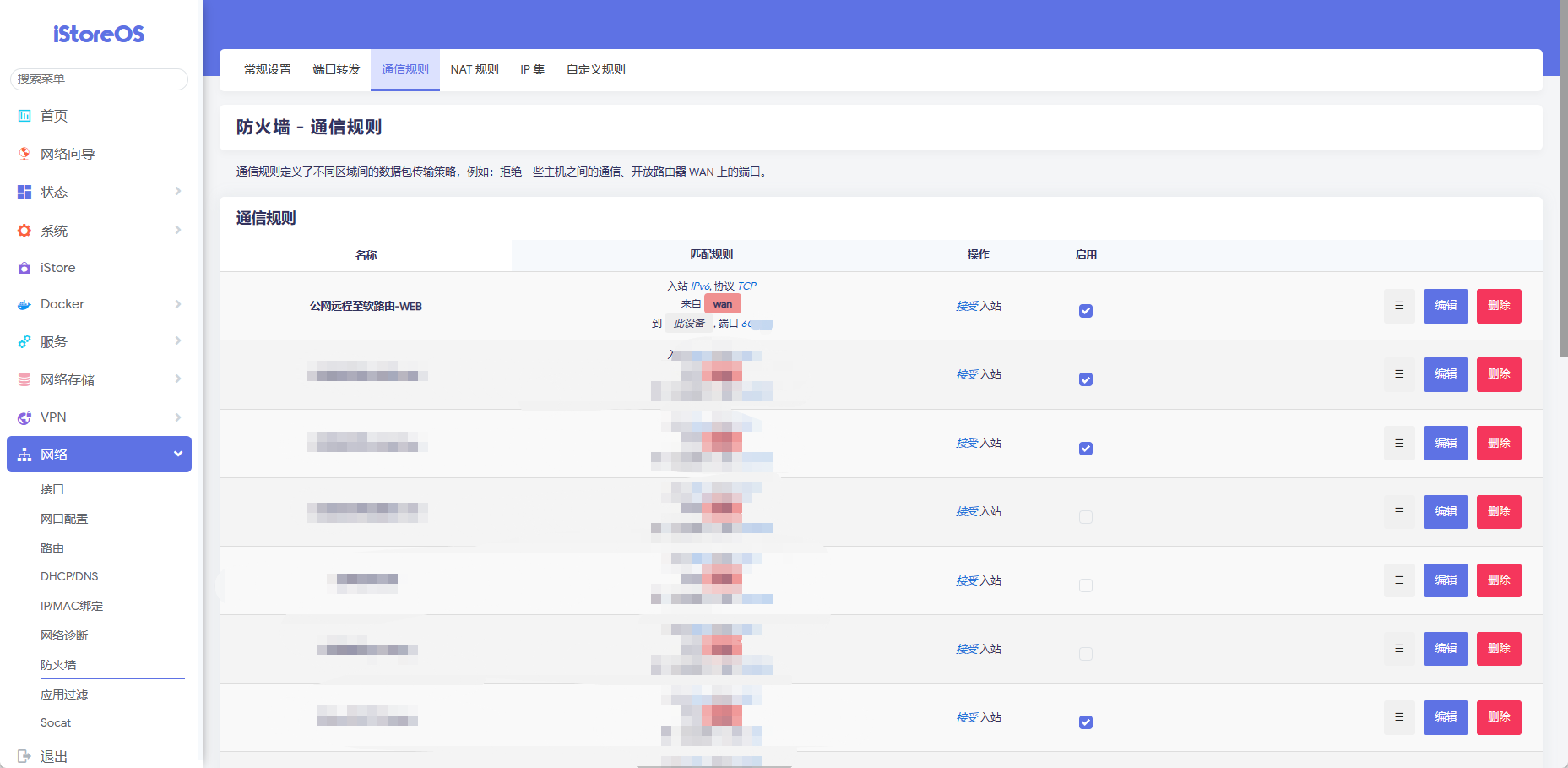Uncheck the second rule's enable checkbox

tap(1086, 379)
